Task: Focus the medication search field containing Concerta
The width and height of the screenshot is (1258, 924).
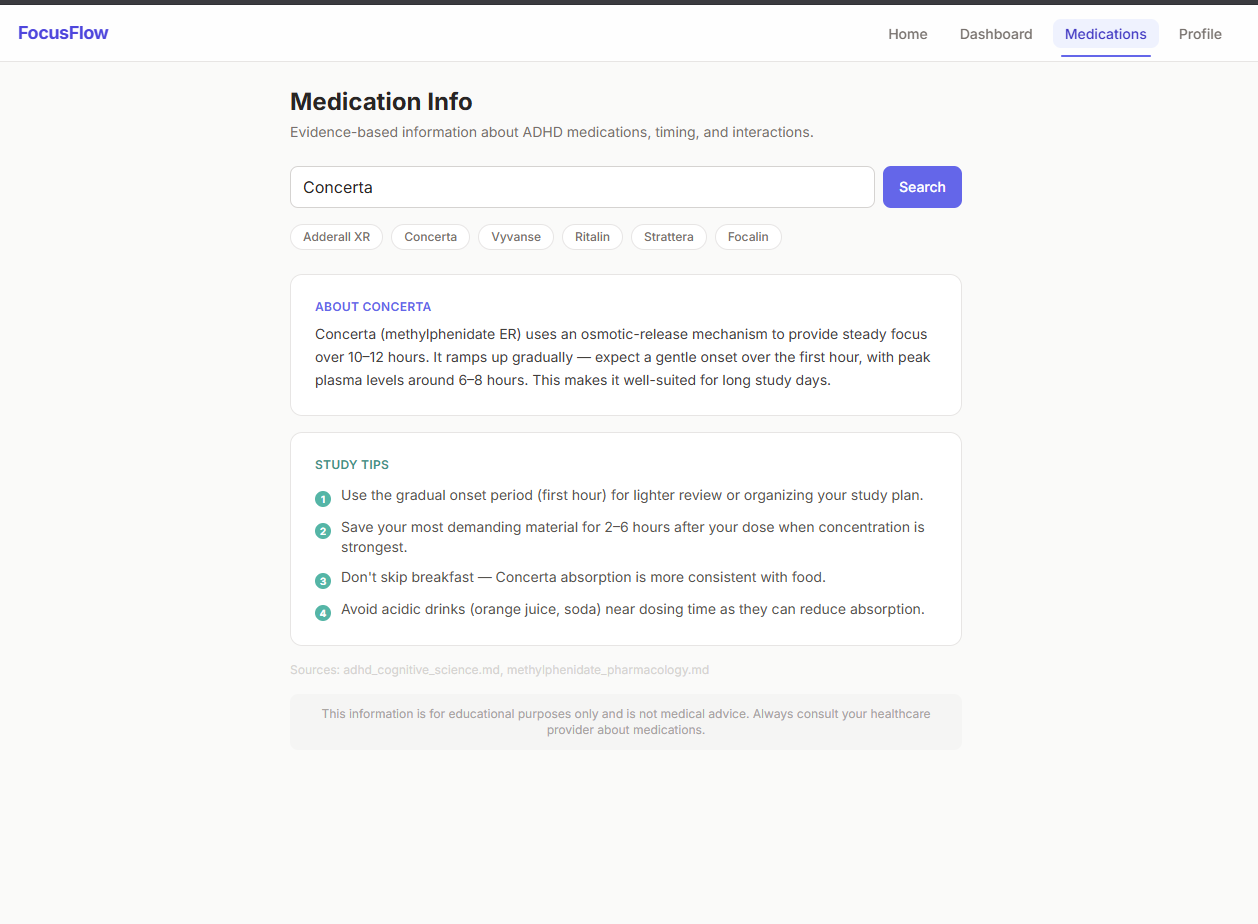Action: (582, 187)
